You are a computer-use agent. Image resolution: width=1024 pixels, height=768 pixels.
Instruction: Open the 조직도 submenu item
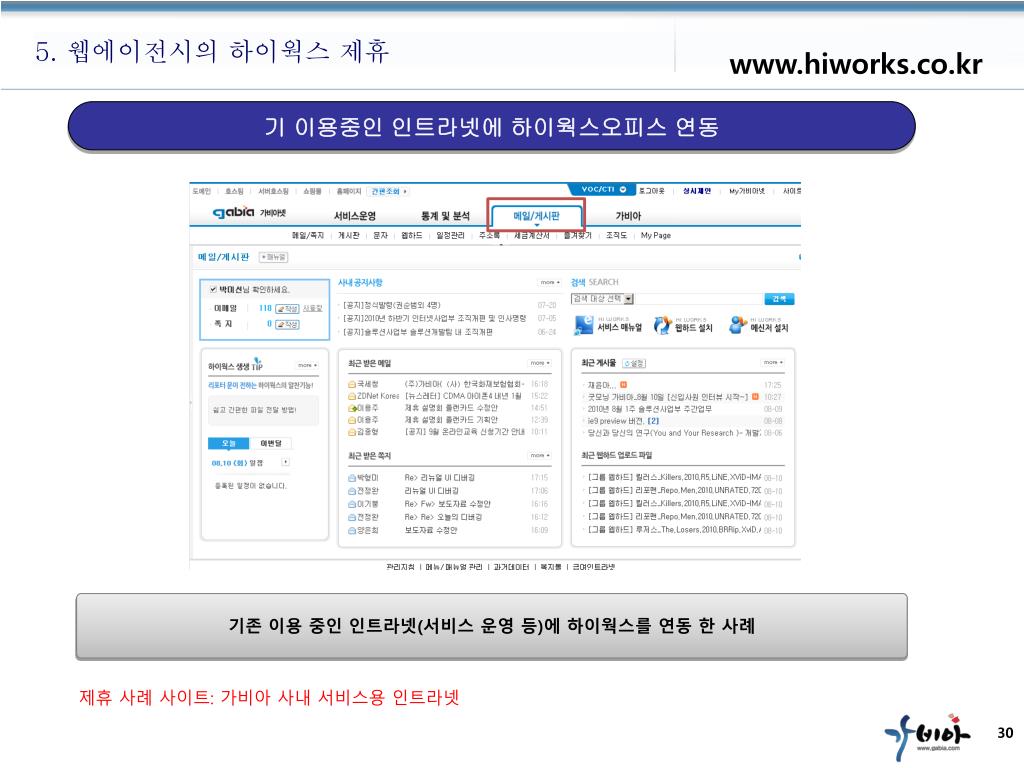(616, 235)
